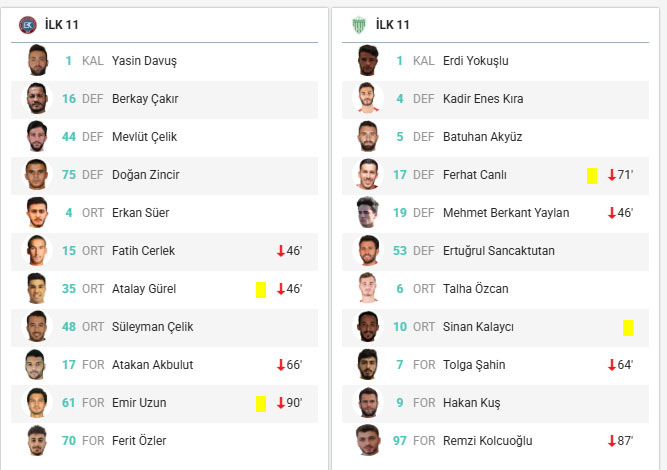Click the right team's green club crest
This screenshot has height=470, width=667.
[359, 25]
